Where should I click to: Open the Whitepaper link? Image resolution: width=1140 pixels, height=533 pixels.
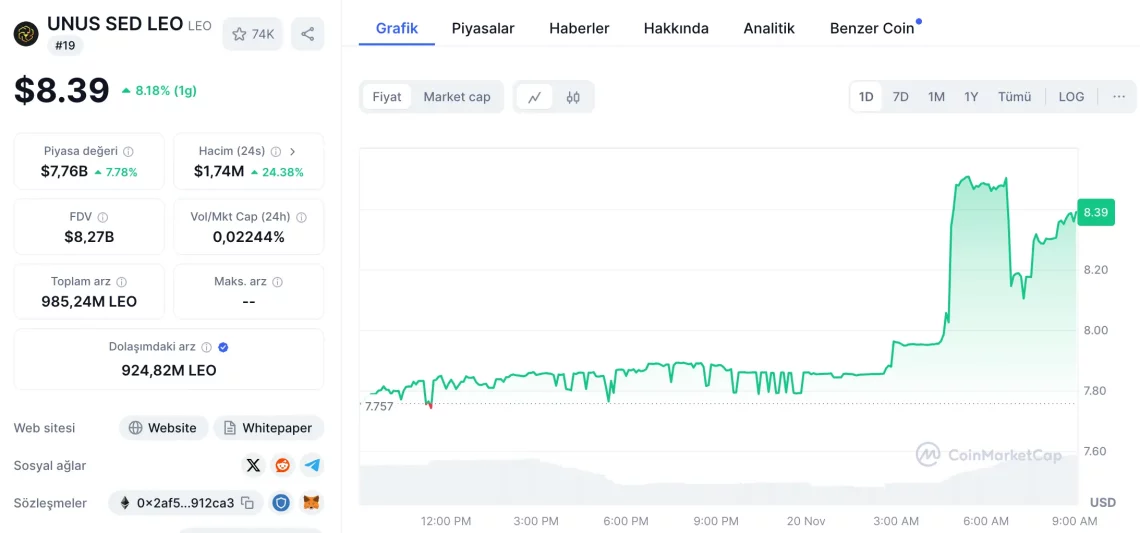tap(268, 428)
